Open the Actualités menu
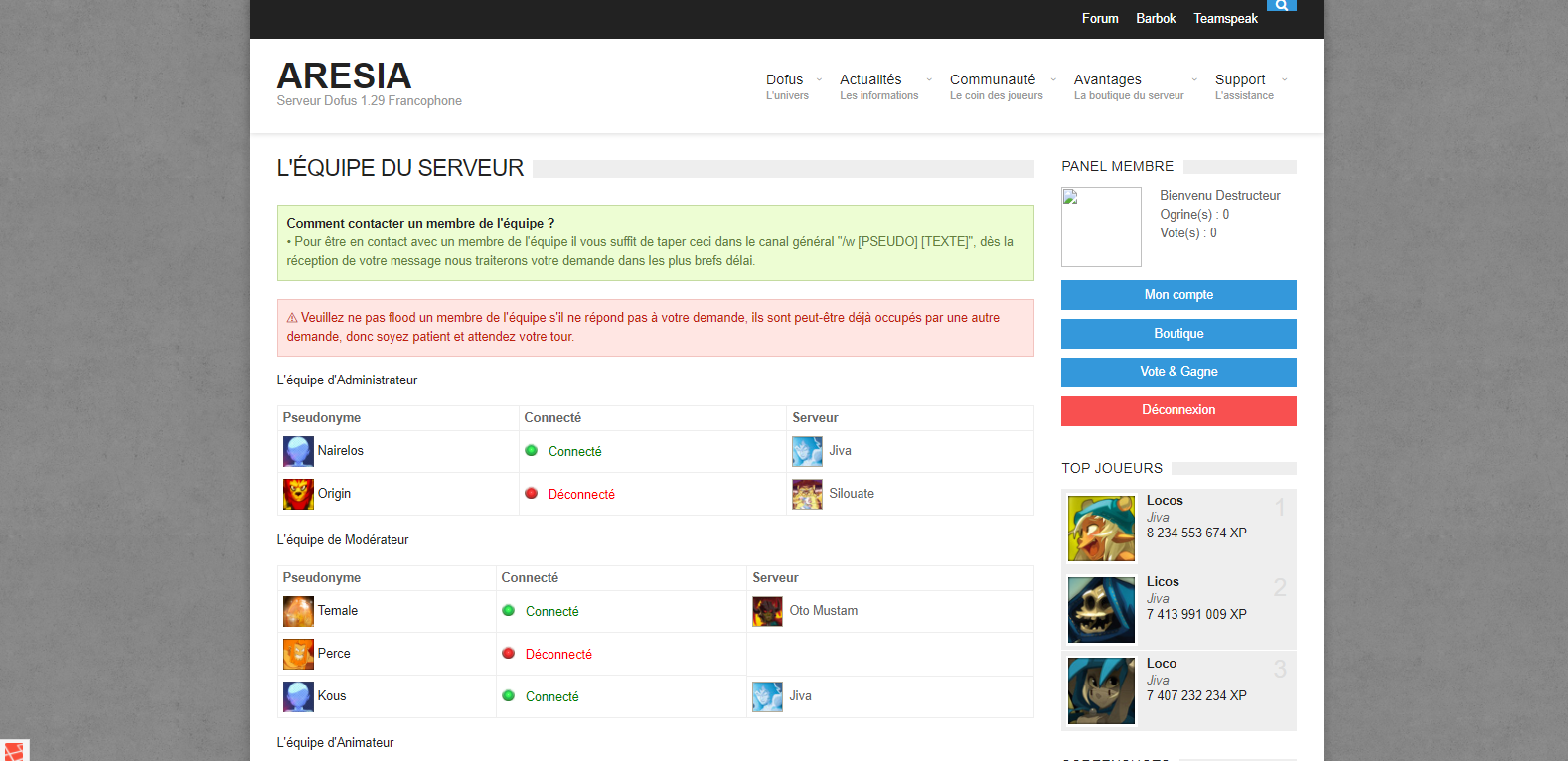This screenshot has width=1568, height=761. pyautogui.click(x=878, y=86)
